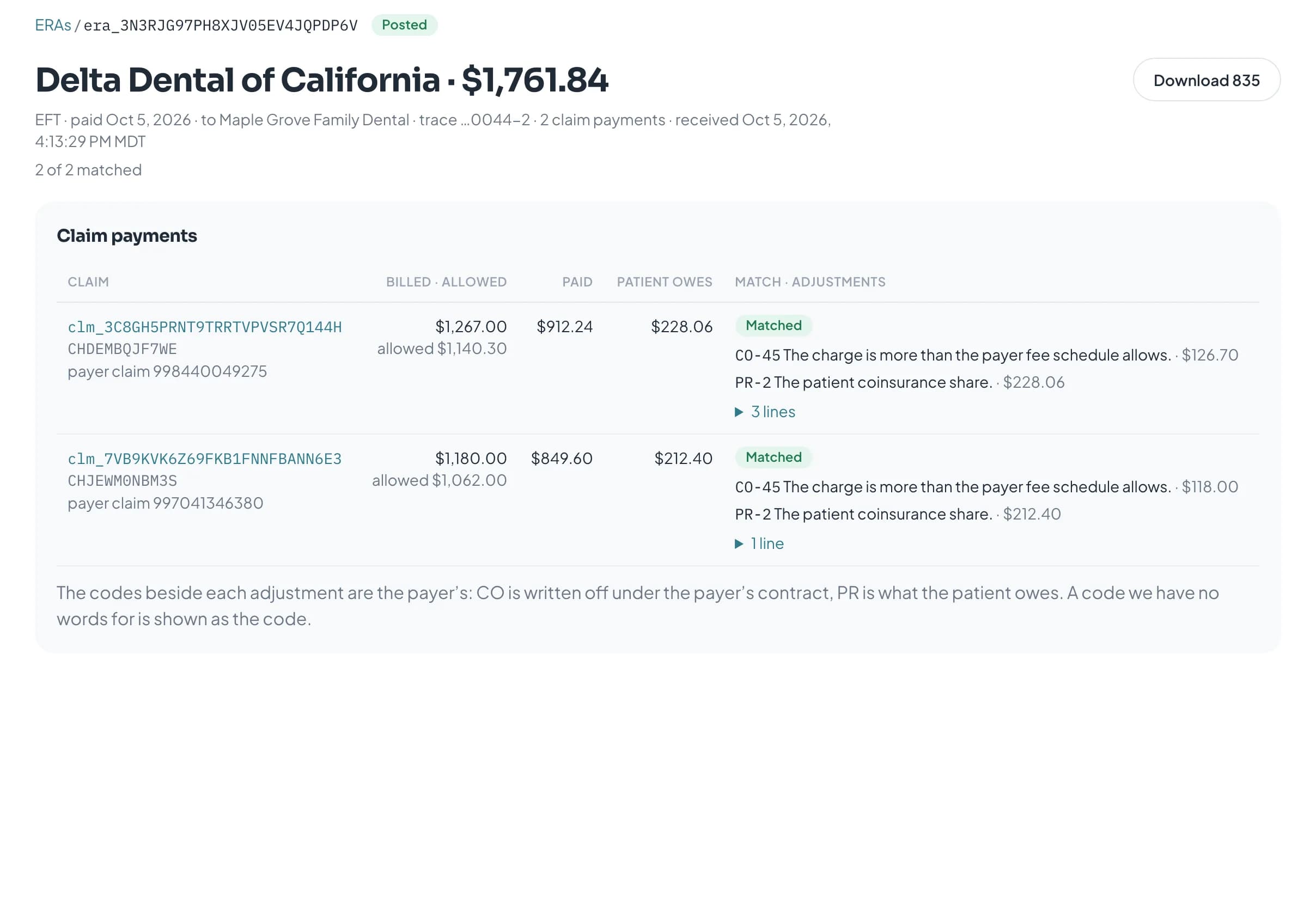Image resolution: width=1316 pixels, height=904 pixels.
Task: Click the Claim payments section title
Action: coord(127,236)
